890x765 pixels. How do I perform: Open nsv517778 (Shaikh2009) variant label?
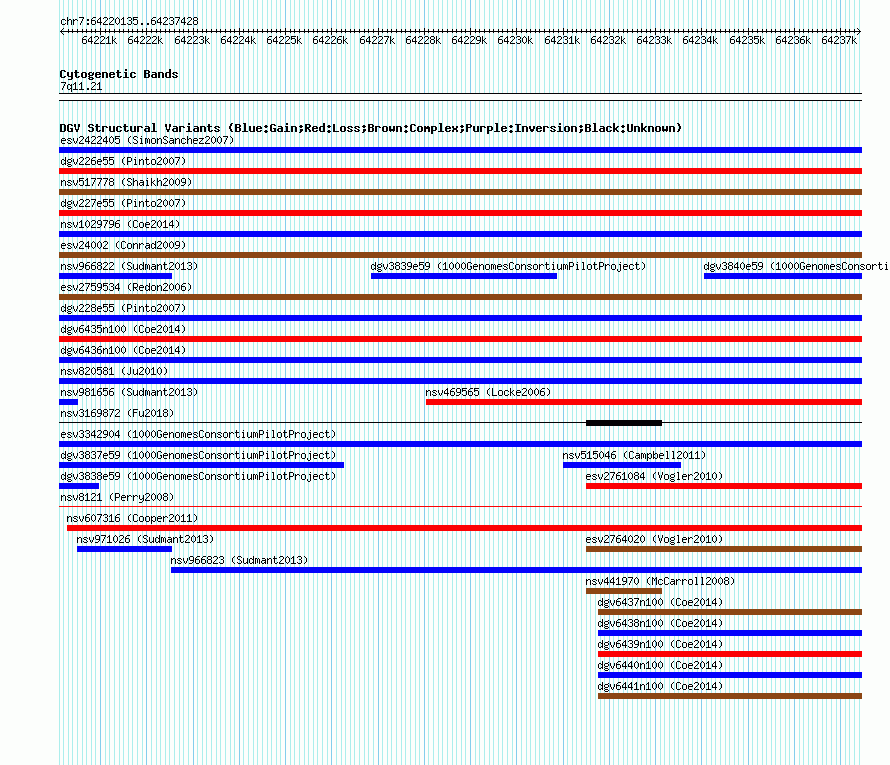126,182
